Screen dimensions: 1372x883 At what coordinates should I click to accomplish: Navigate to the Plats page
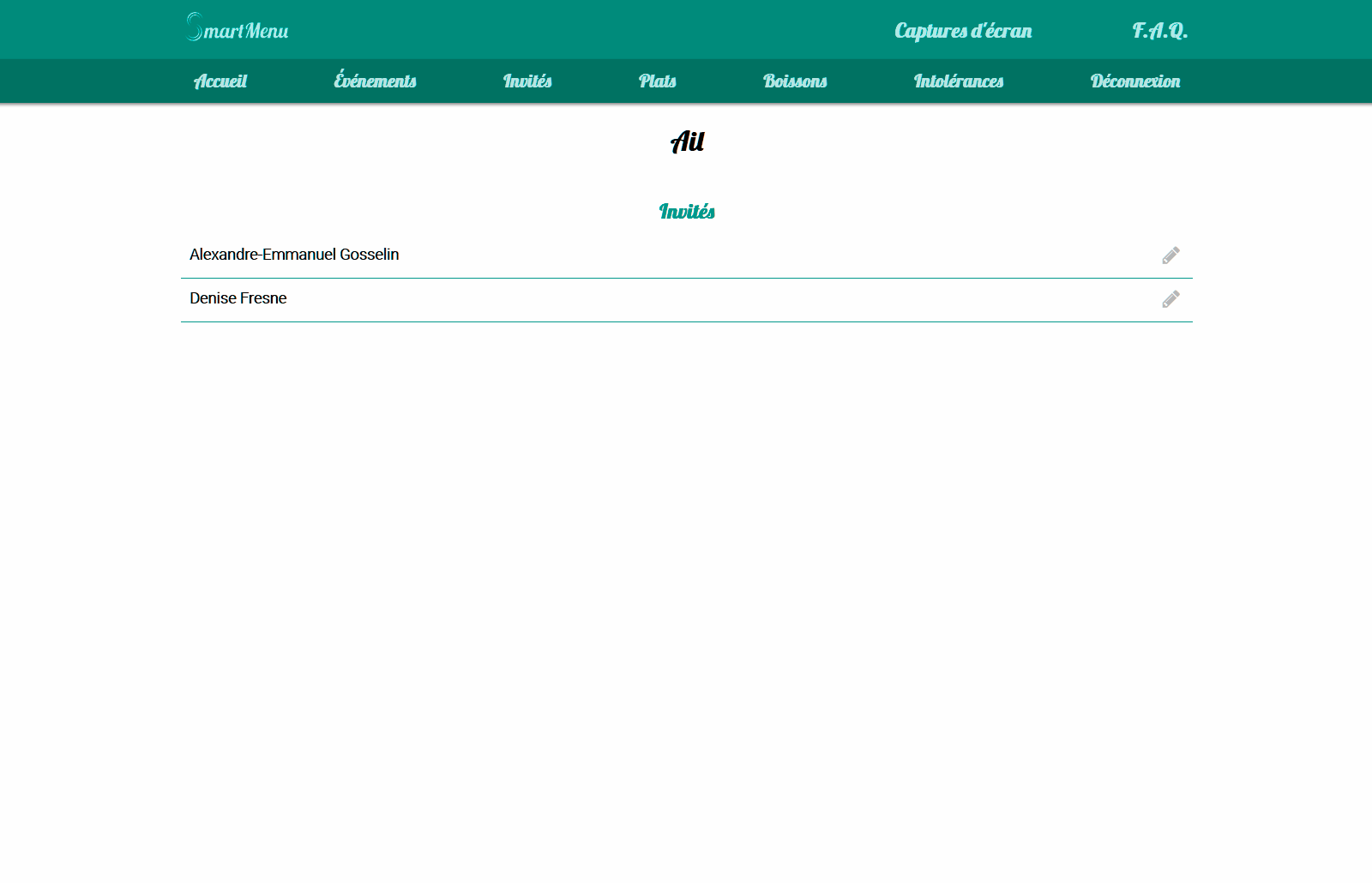pyautogui.click(x=658, y=81)
